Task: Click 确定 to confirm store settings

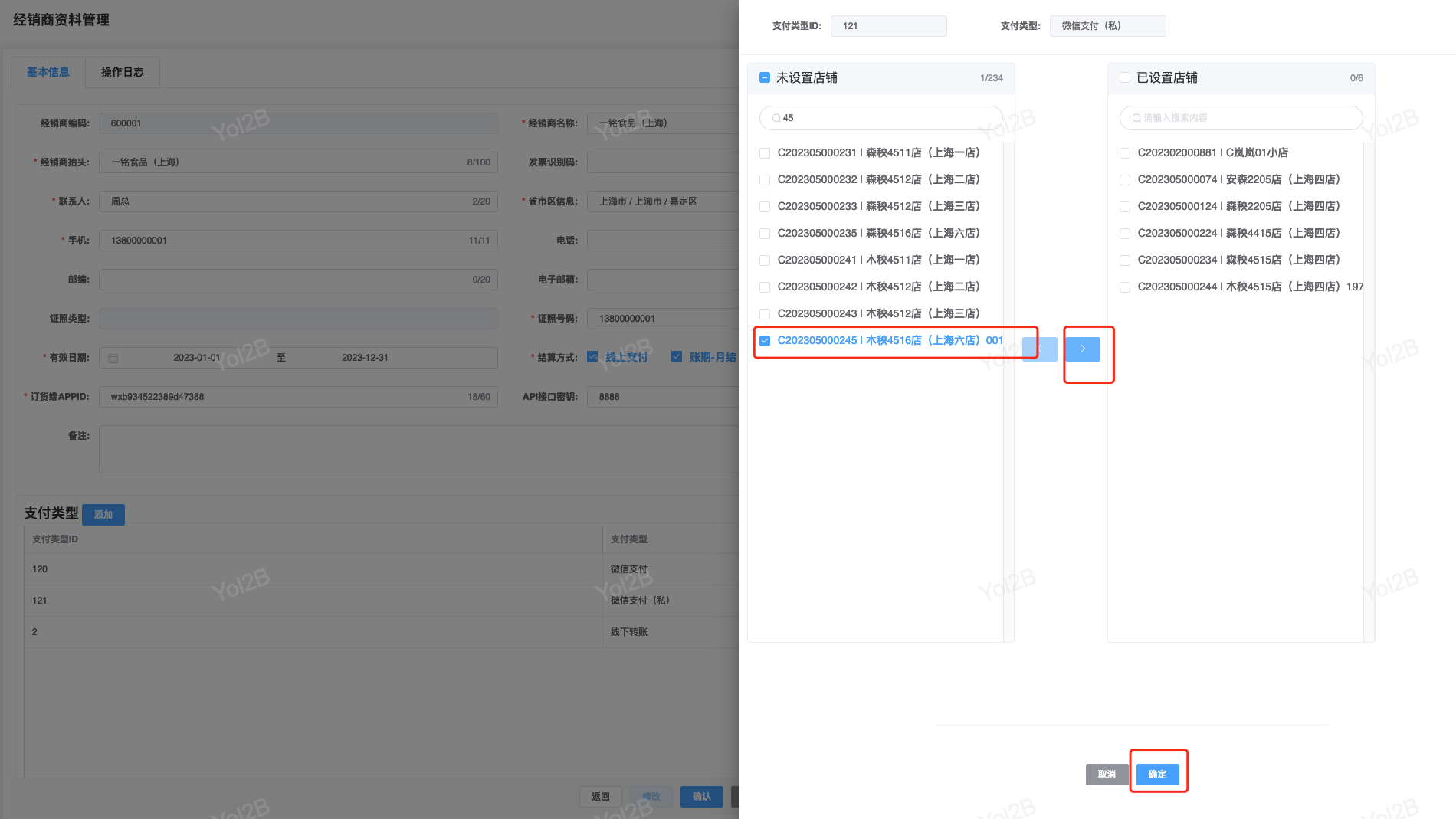Action: tap(1157, 775)
